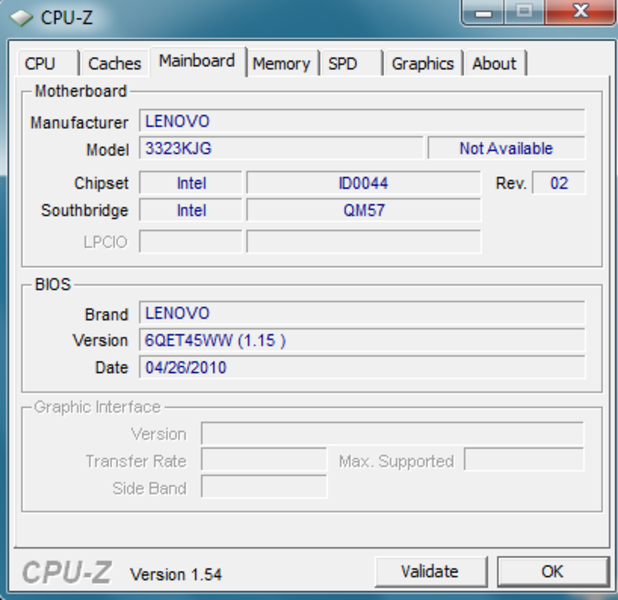618x600 pixels.
Task: Select the Memory tab
Action: 281,63
